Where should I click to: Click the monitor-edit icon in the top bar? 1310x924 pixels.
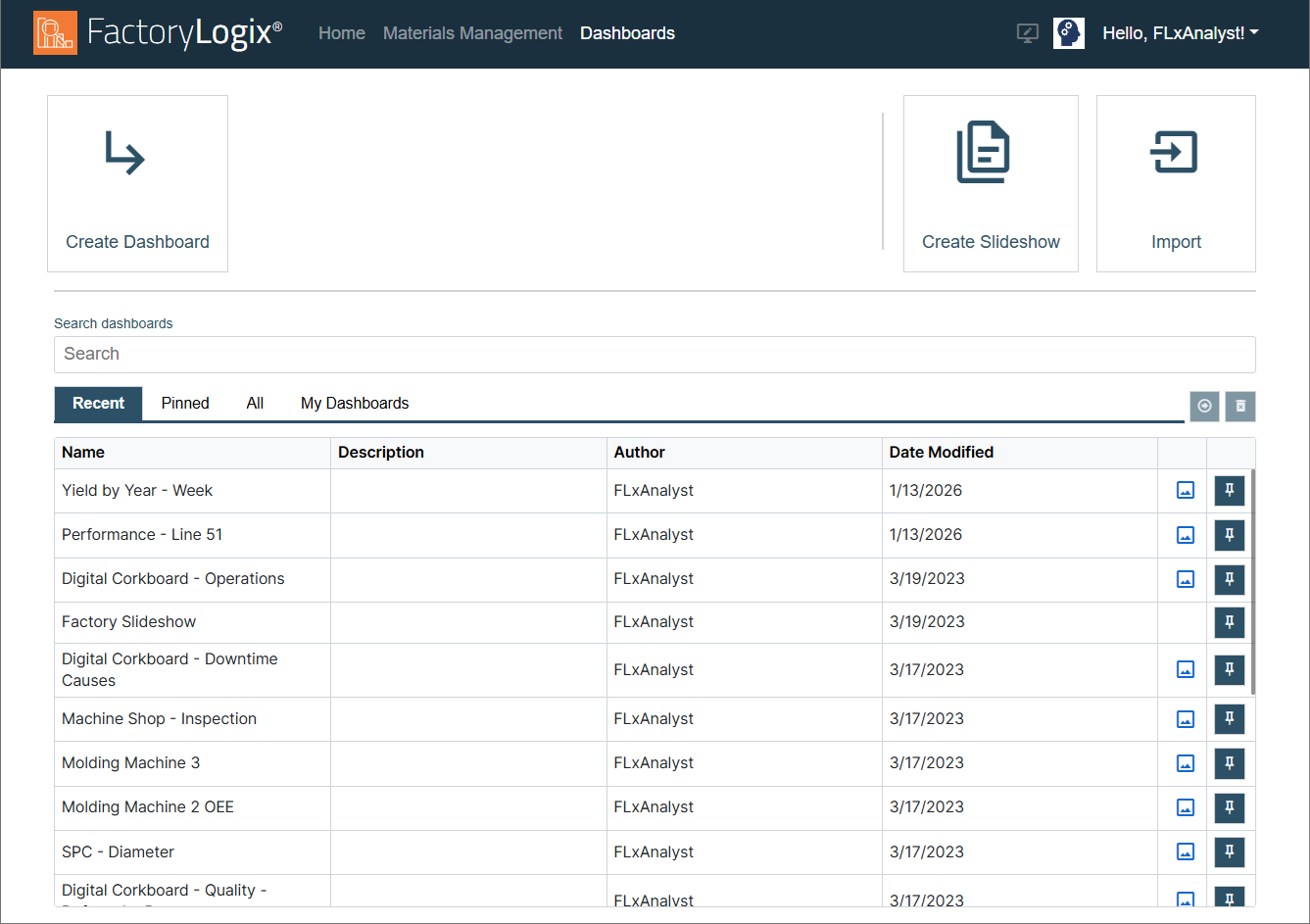[1027, 32]
